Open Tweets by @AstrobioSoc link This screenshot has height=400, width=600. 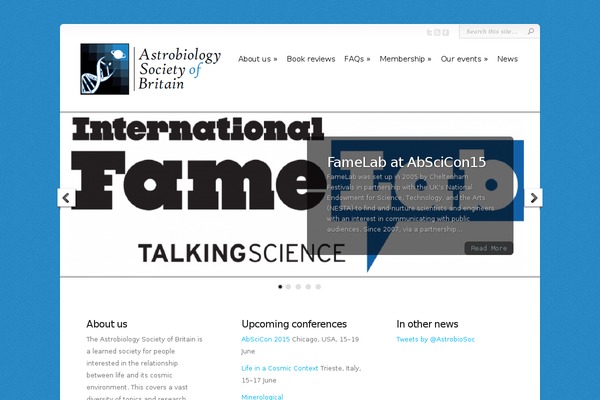click(x=435, y=339)
